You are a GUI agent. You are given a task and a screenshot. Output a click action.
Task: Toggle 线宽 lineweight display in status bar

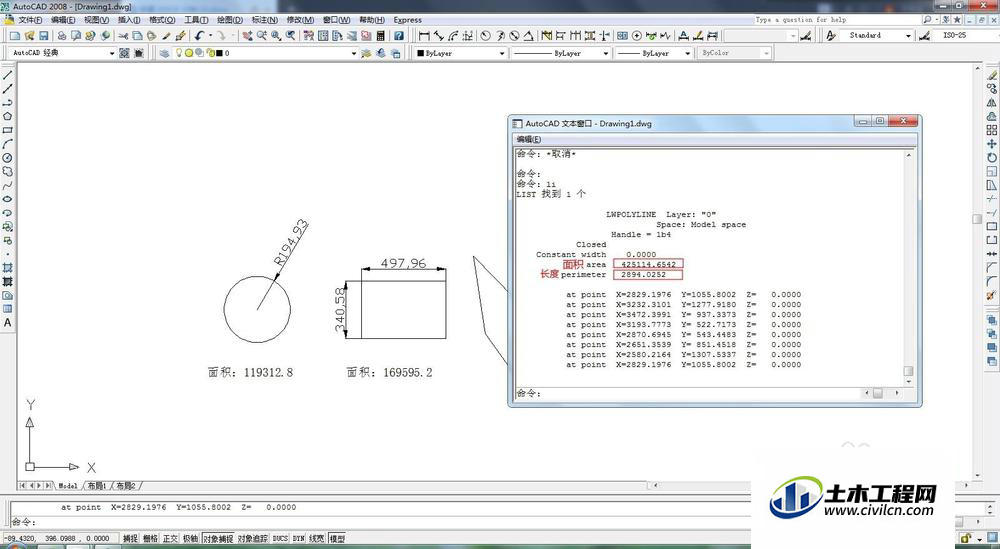(317, 539)
